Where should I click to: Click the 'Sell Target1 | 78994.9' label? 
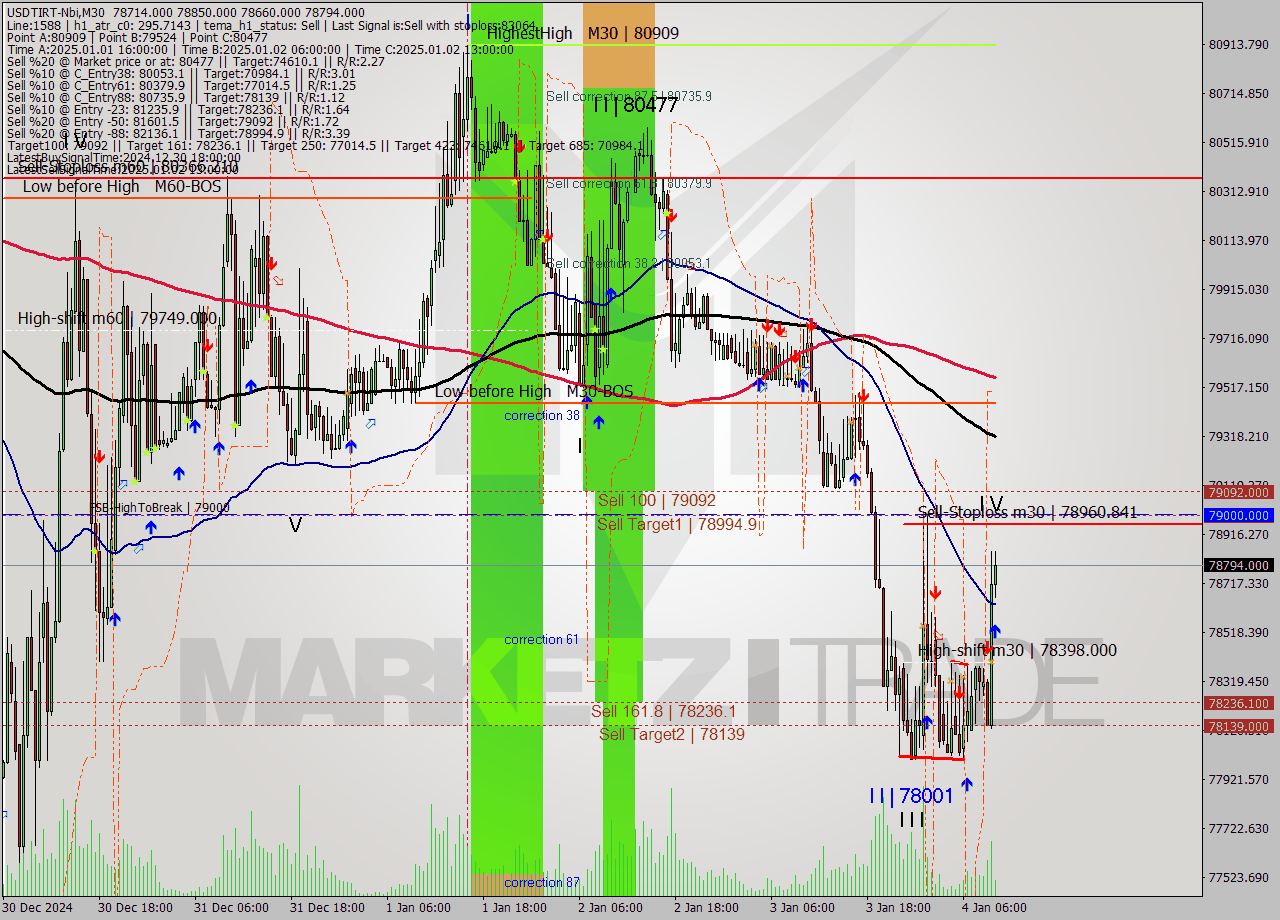(677, 524)
